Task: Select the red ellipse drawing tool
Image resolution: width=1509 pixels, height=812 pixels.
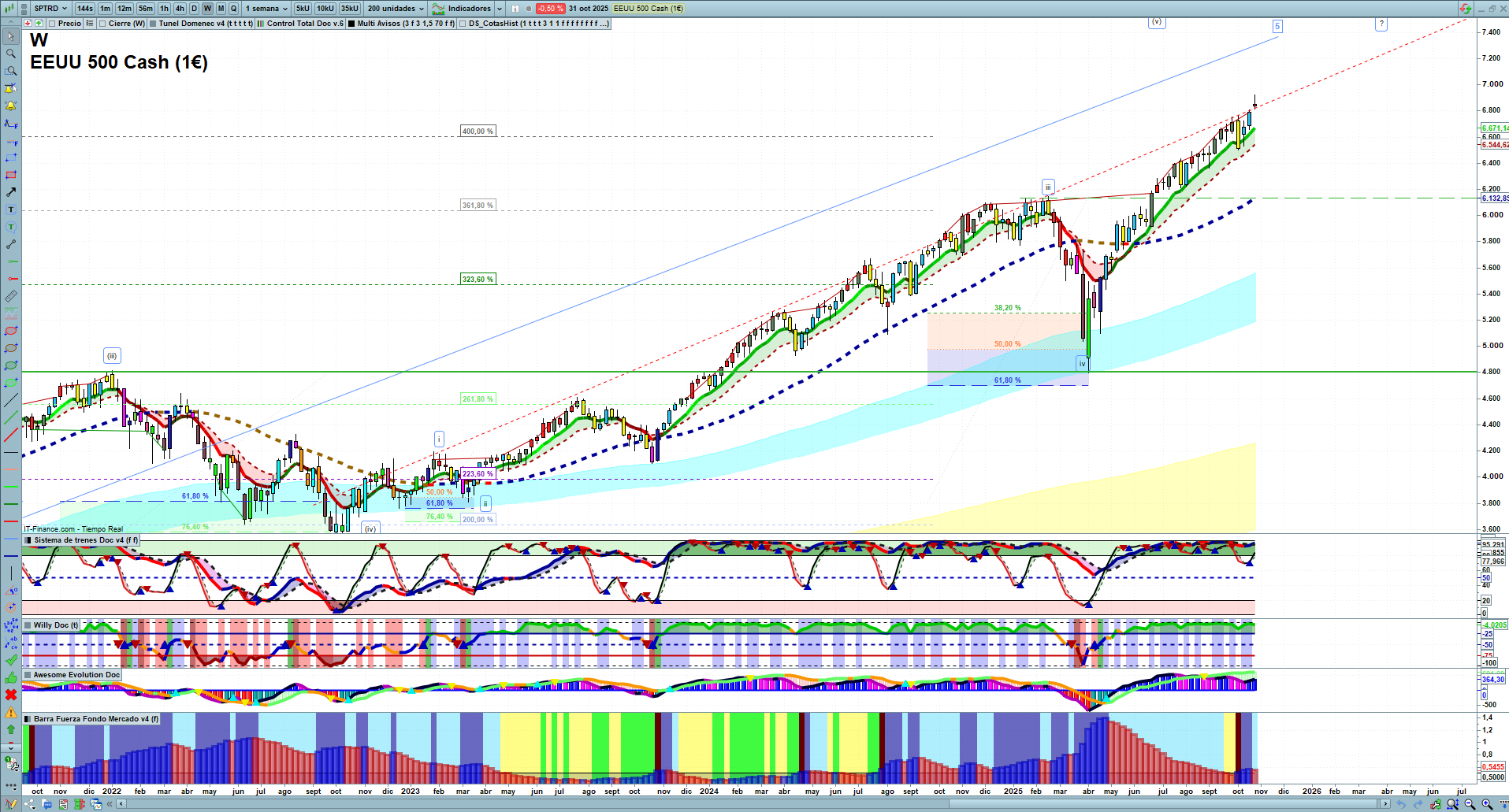Action: point(10,331)
